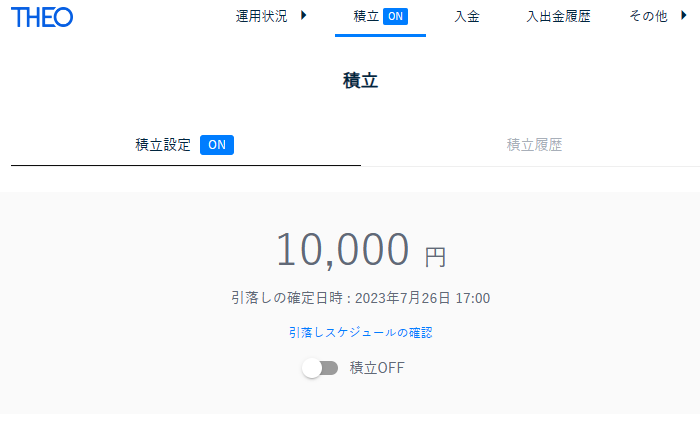Switch to the 積立履歴 tab
The width and height of the screenshot is (700, 423).
(x=534, y=145)
